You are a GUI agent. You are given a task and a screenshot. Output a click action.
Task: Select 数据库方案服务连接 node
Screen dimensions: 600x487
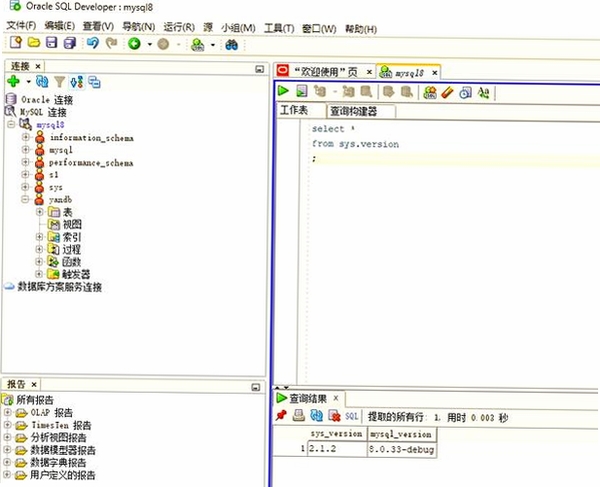tap(60, 287)
